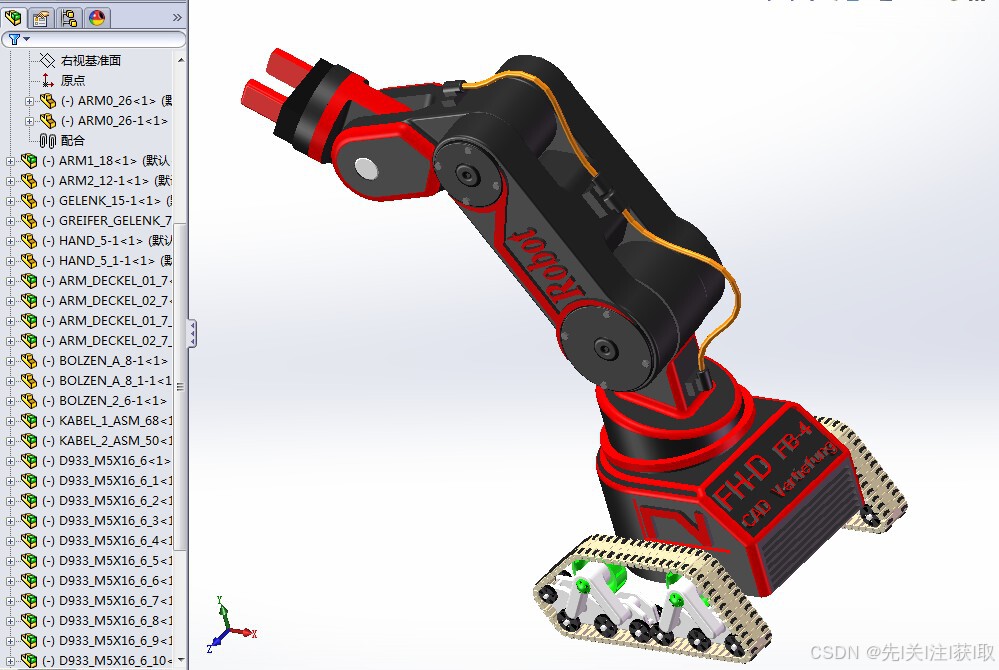Click the part icon of GELENK_15-1<1>

[x=29, y=201]
